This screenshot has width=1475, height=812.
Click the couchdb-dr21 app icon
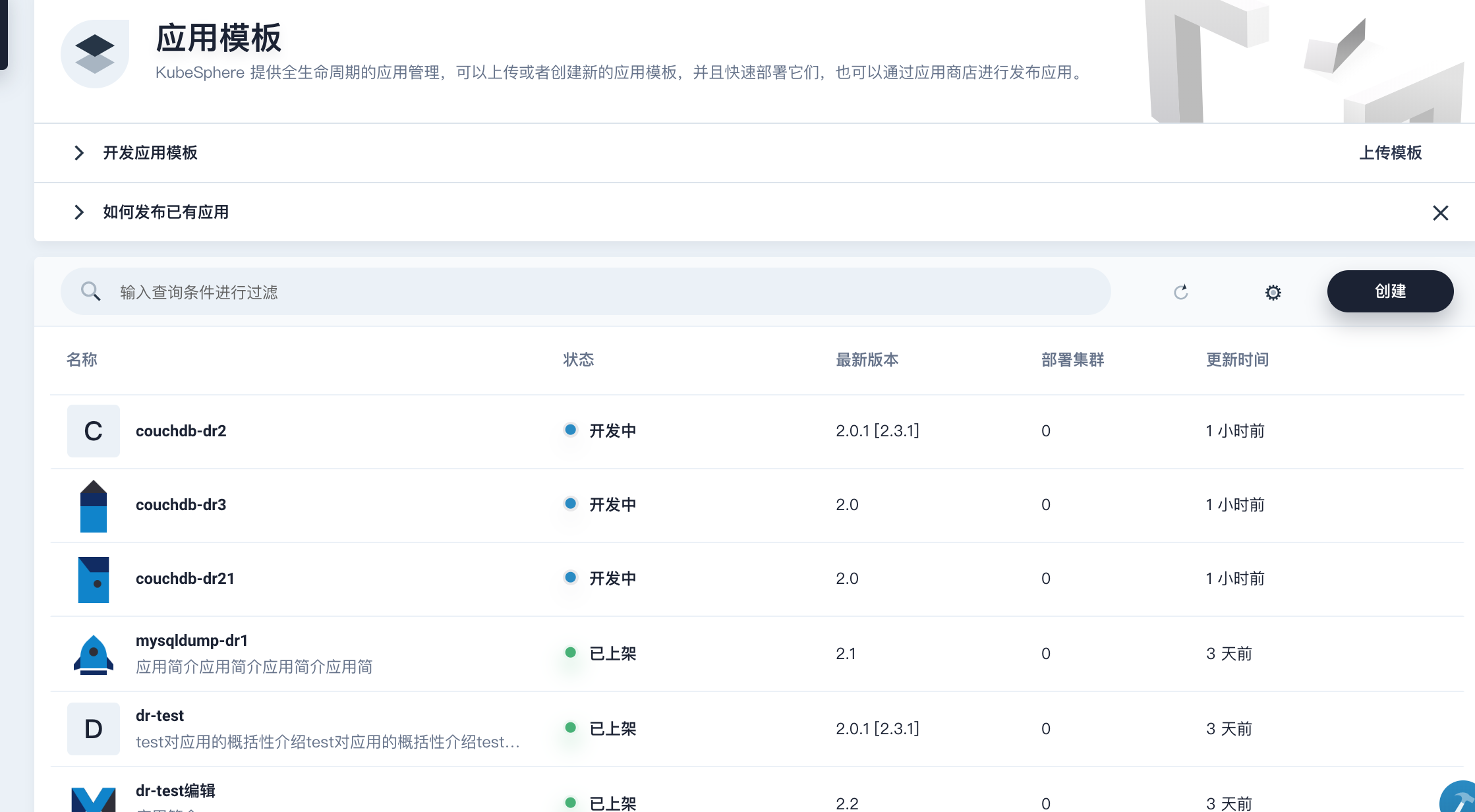coord(94,580)
